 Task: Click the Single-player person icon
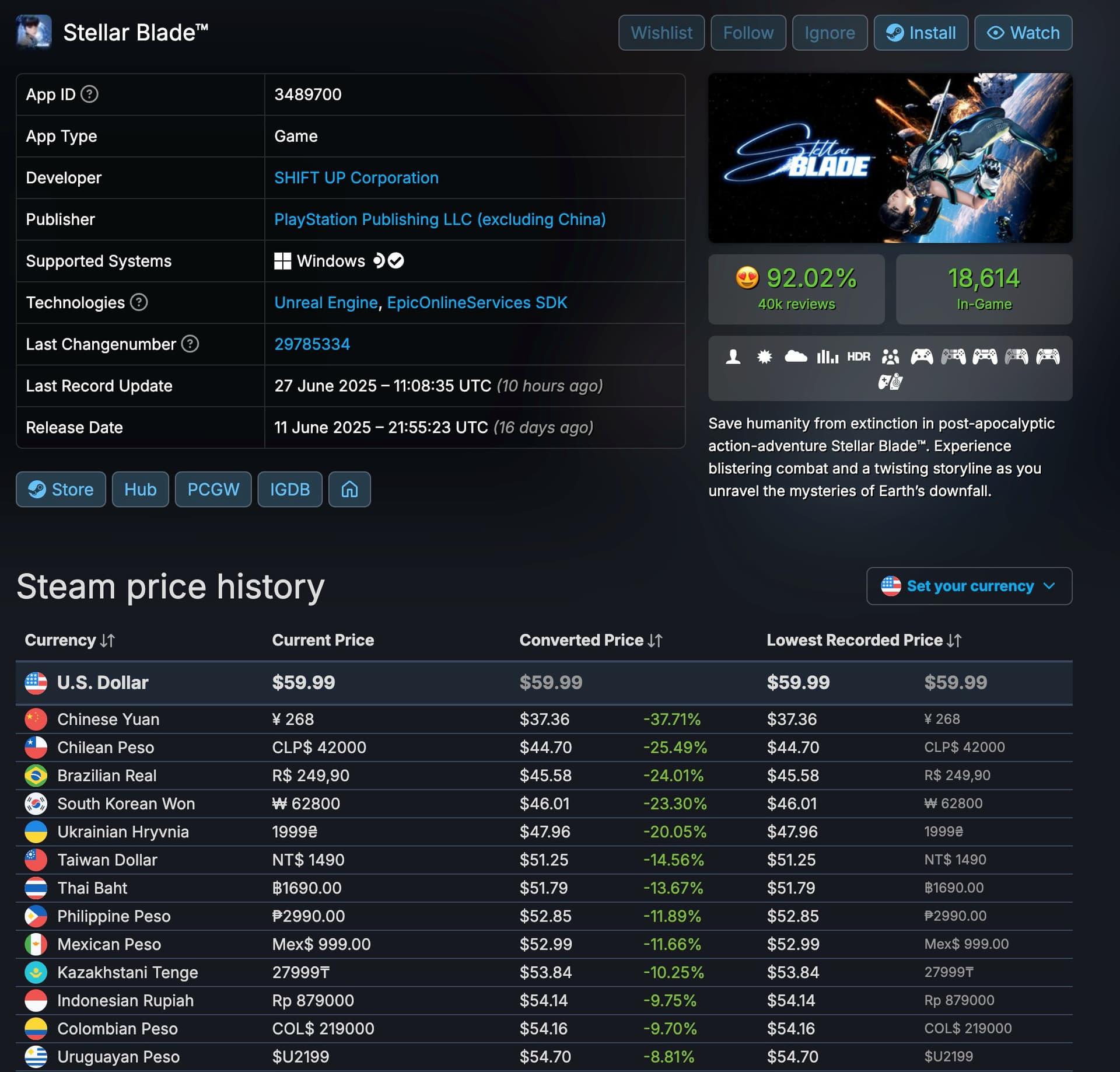coord(733,356)
